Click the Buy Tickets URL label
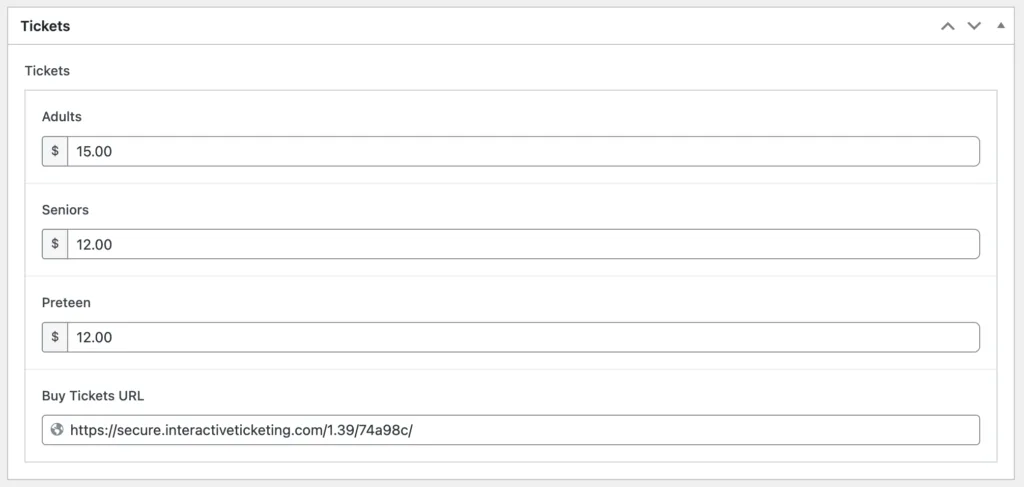 (93, 395)
